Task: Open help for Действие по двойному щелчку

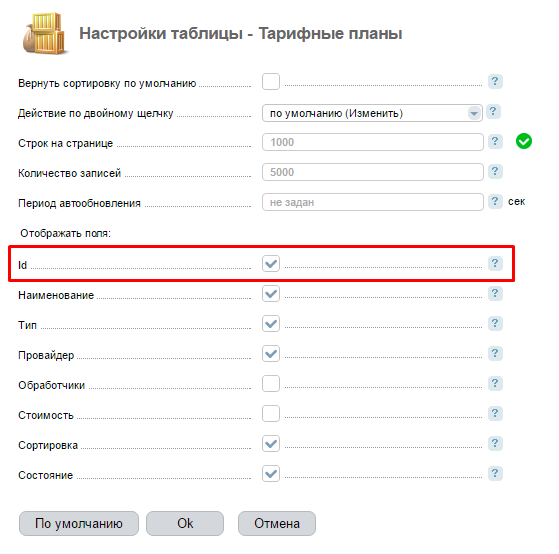Action: tap(493, 112)
